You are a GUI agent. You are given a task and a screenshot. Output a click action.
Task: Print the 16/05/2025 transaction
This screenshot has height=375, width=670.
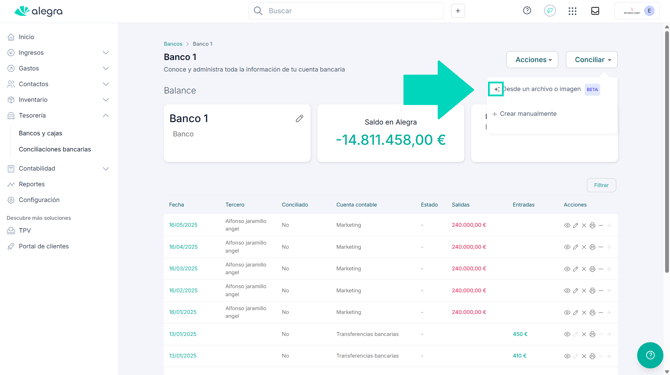(592, 225)
